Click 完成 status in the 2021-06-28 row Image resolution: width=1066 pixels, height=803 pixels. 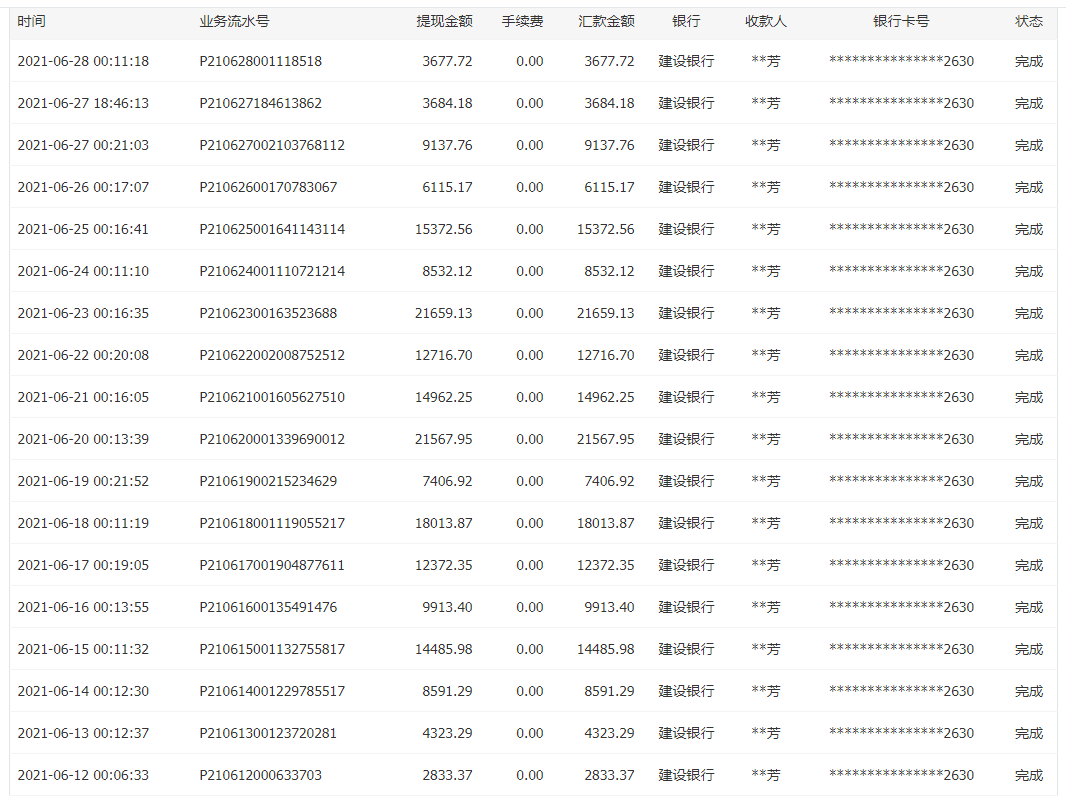[1029, 61]
